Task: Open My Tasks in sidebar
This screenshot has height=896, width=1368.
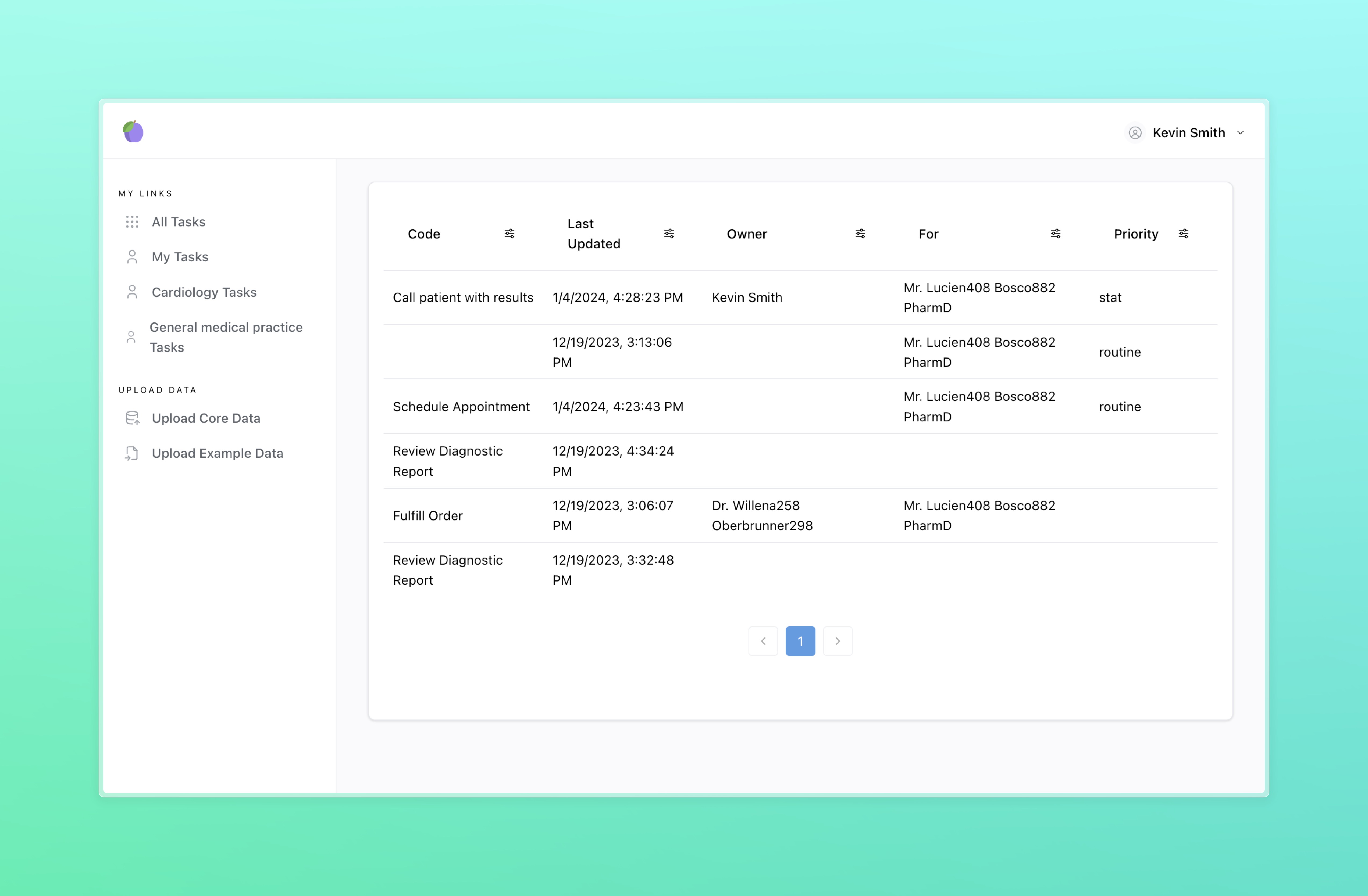Action: click(180, 257)
